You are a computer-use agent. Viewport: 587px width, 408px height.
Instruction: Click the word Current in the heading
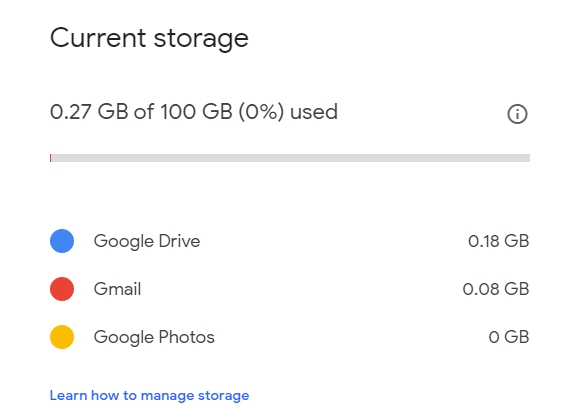(98, 38)
